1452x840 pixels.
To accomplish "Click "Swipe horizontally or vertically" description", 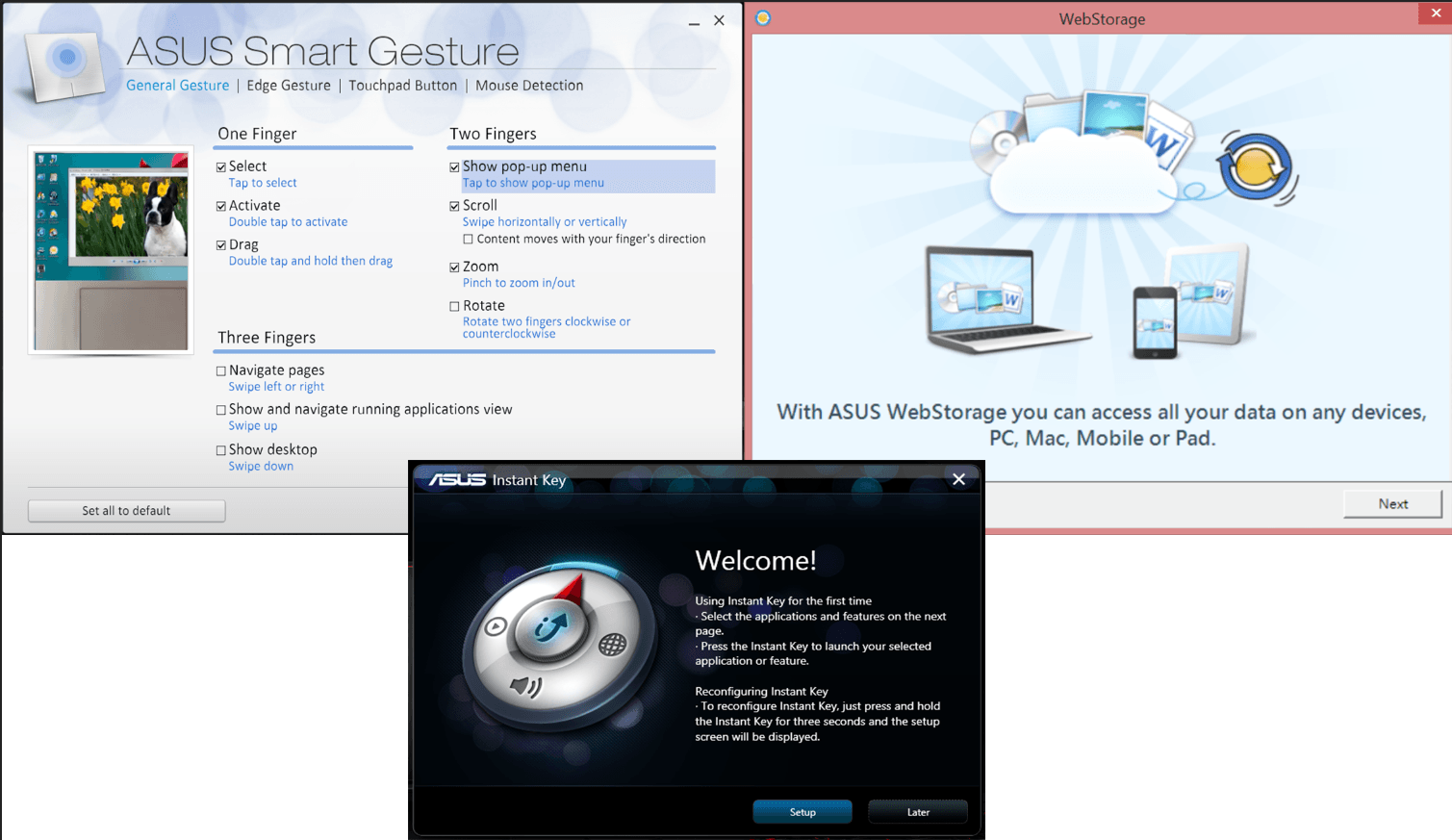I will [x=545, y=222].
